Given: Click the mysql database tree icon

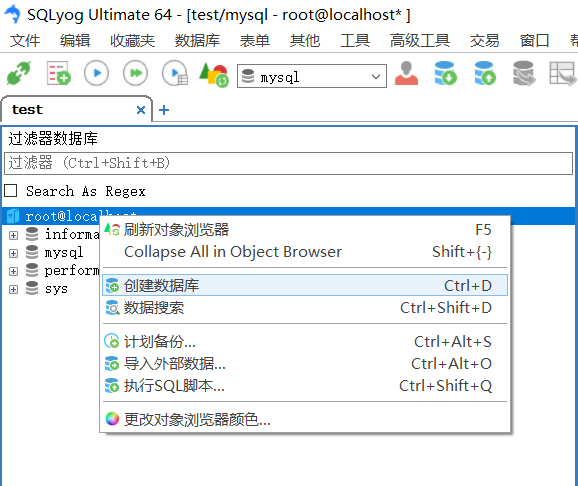Looking at the screenshot, I should tap(32, 252).
